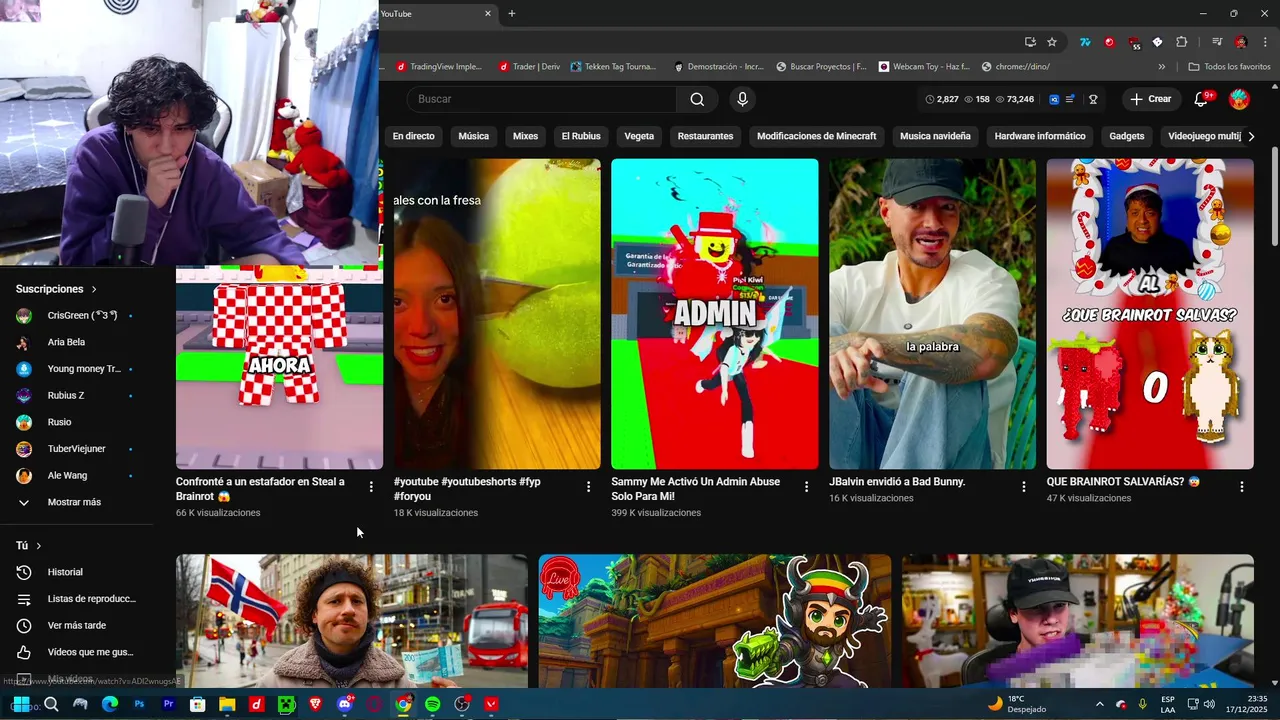Select the 'En directo' filter chip
This screenshot has height=720, width=1280.
[413, 136]
